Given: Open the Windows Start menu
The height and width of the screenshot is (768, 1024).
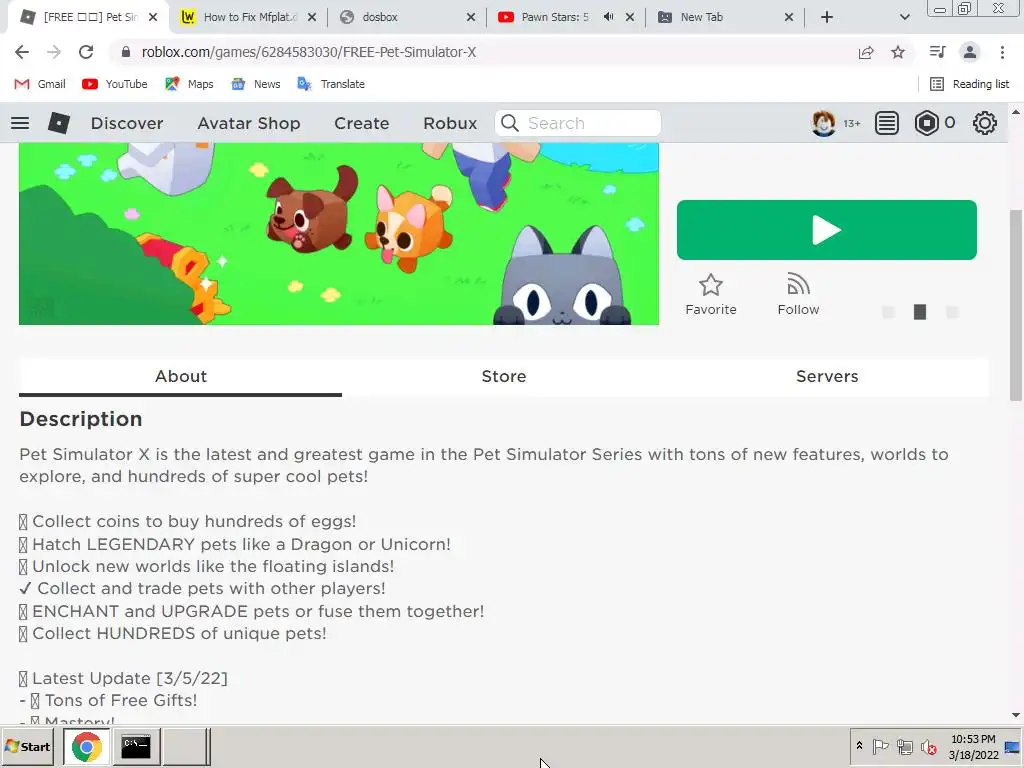Looking at the screenshot, I should [x=28, y=746].
